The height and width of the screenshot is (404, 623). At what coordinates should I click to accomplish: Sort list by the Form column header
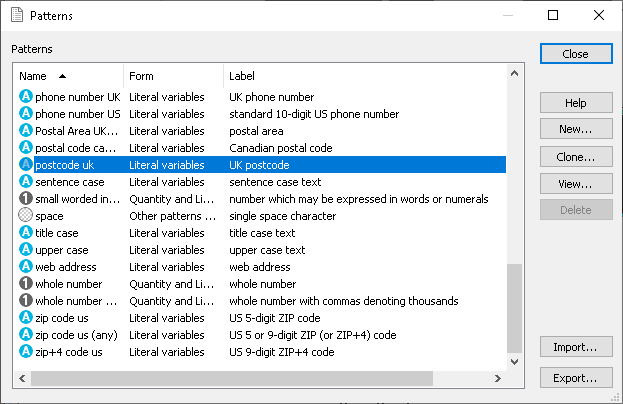tap(172, 76)
